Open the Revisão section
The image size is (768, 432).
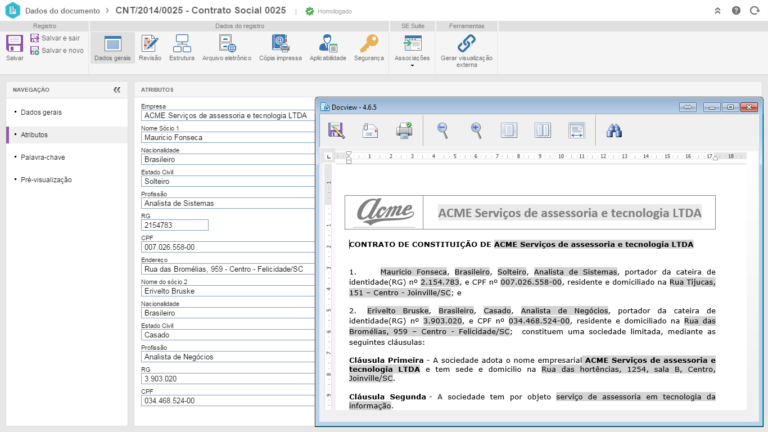point(150,45)
